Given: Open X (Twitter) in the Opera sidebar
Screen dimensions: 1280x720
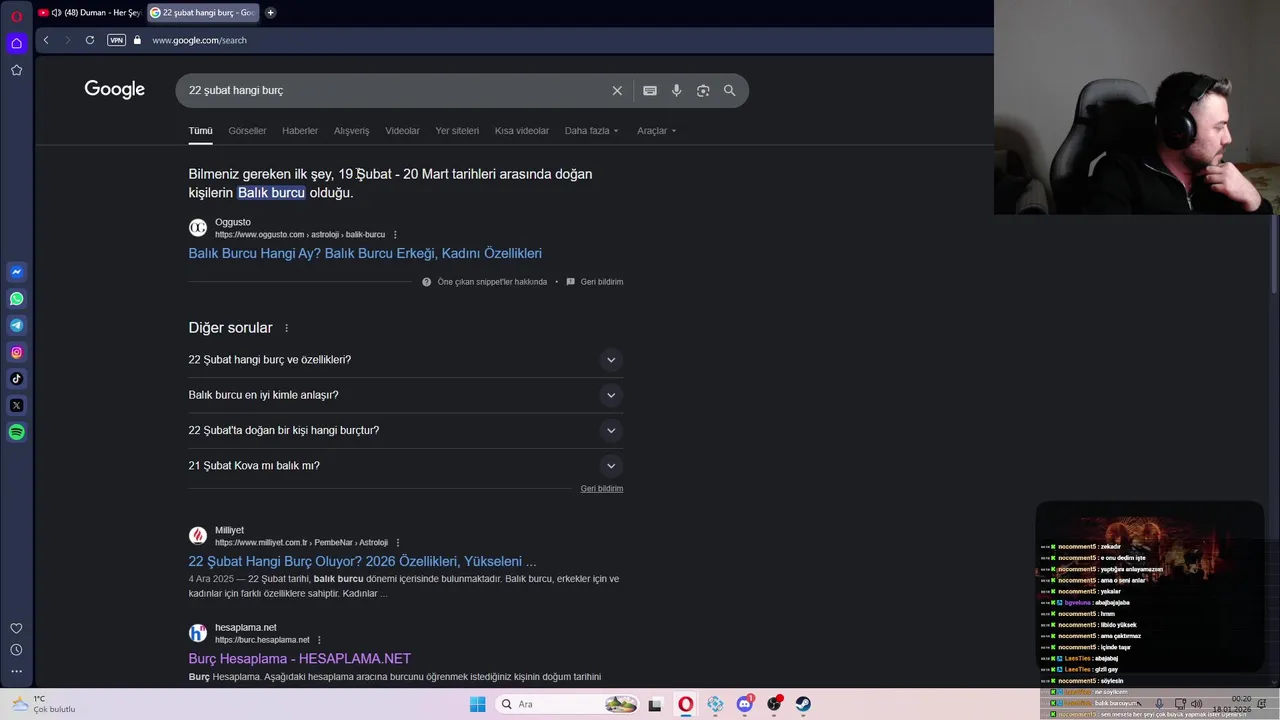Looking at the screenshot, I should click(x=16, y=405).
